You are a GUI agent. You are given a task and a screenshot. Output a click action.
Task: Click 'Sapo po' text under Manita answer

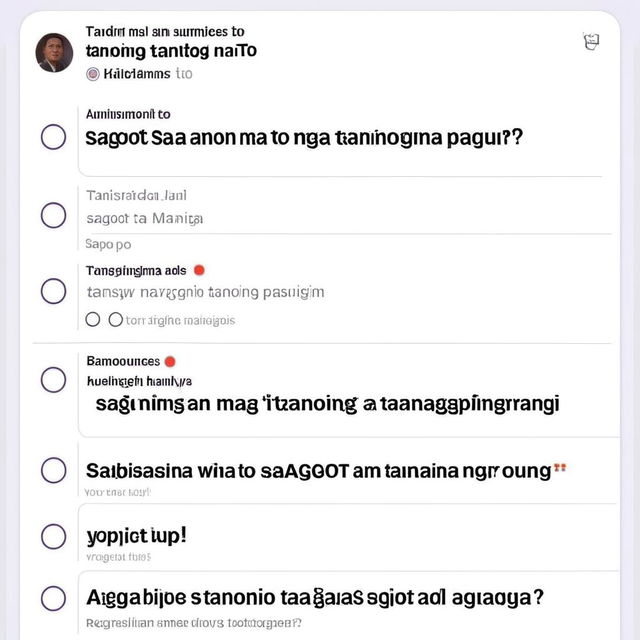tap(108, 244)
